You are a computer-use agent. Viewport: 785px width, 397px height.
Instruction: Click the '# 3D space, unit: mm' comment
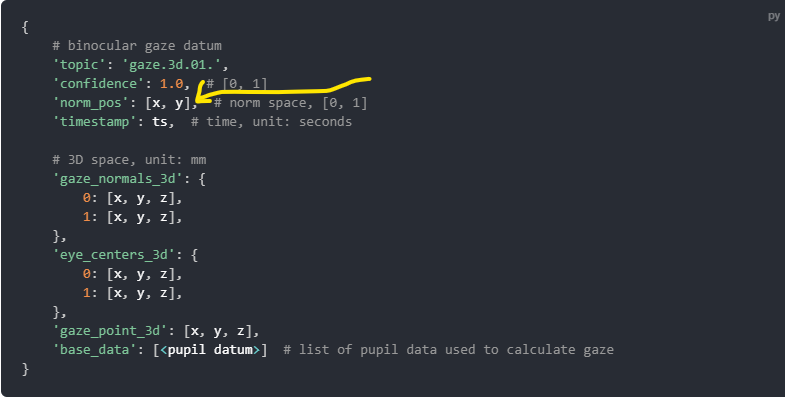129,160
